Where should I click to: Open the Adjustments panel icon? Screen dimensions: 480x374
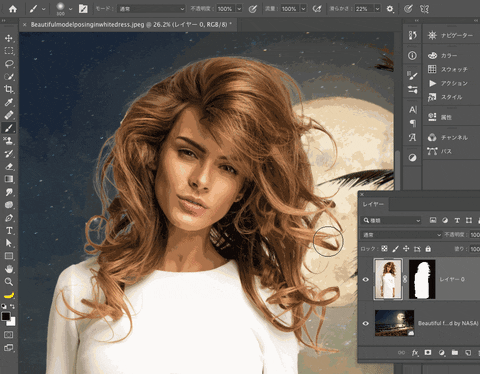coord(413,157)
